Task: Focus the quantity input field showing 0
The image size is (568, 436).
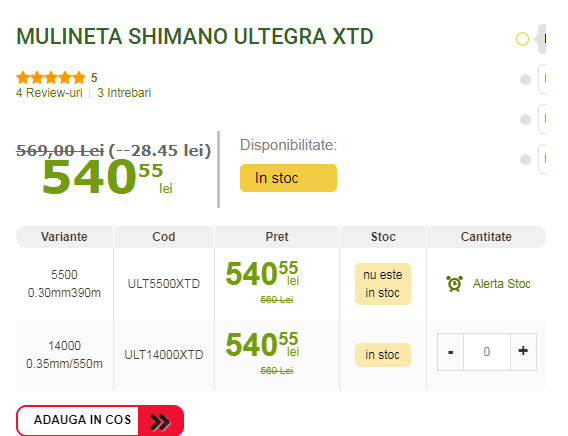Action: tap(487, 352)
